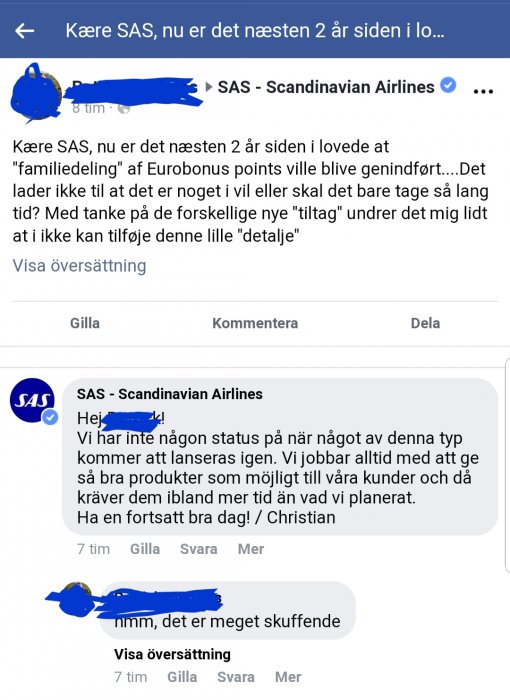Like the post with Gilla button

(x=85, y=323)
